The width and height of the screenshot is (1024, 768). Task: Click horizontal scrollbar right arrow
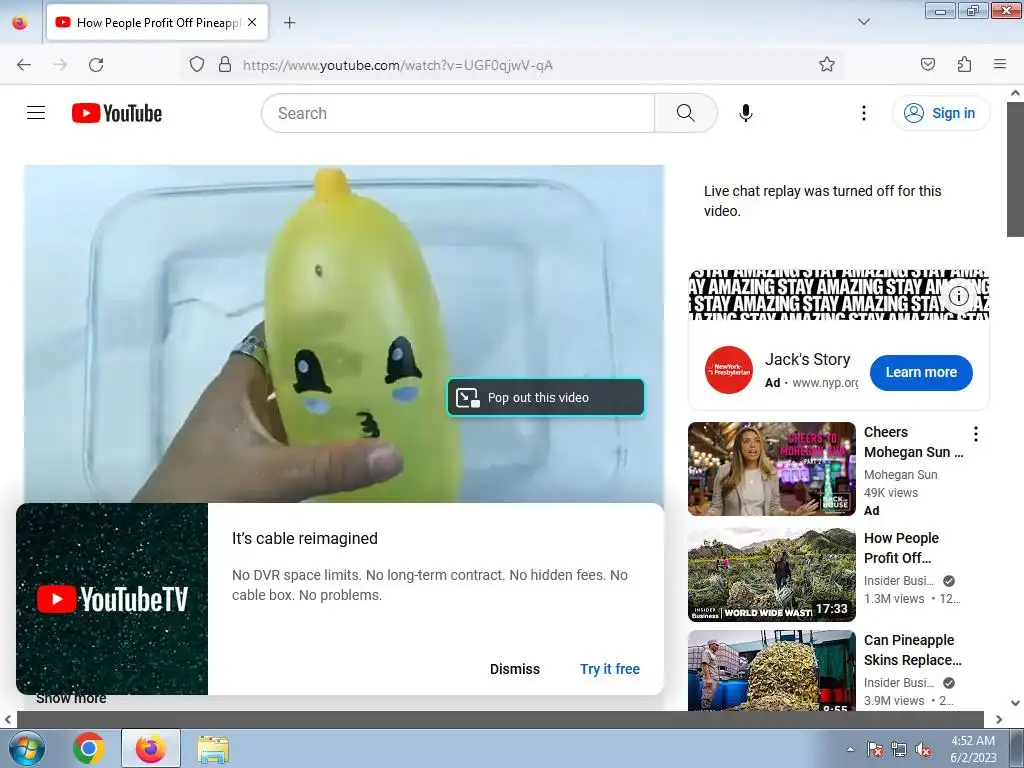click(x=999, y=719)
